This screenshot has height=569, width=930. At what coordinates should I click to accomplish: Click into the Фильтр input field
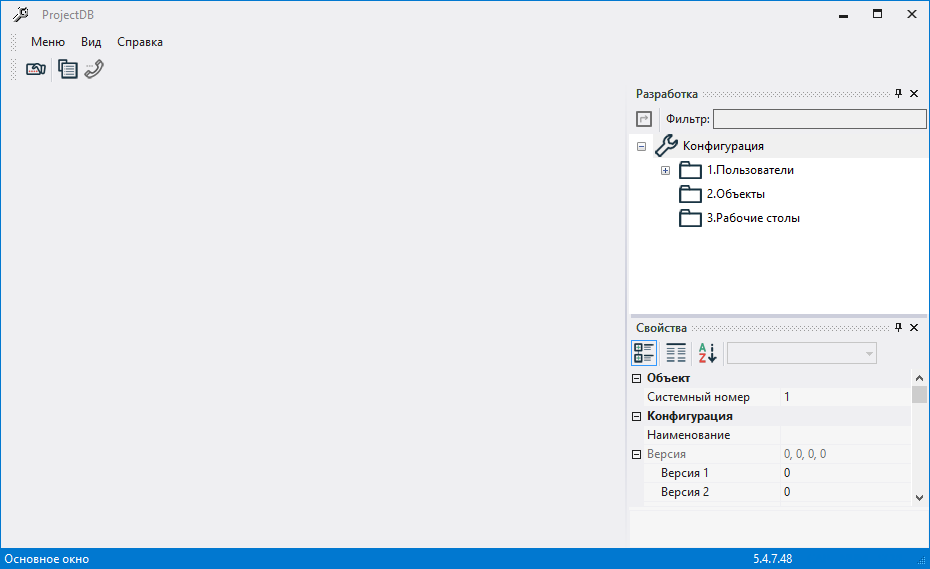819,119
